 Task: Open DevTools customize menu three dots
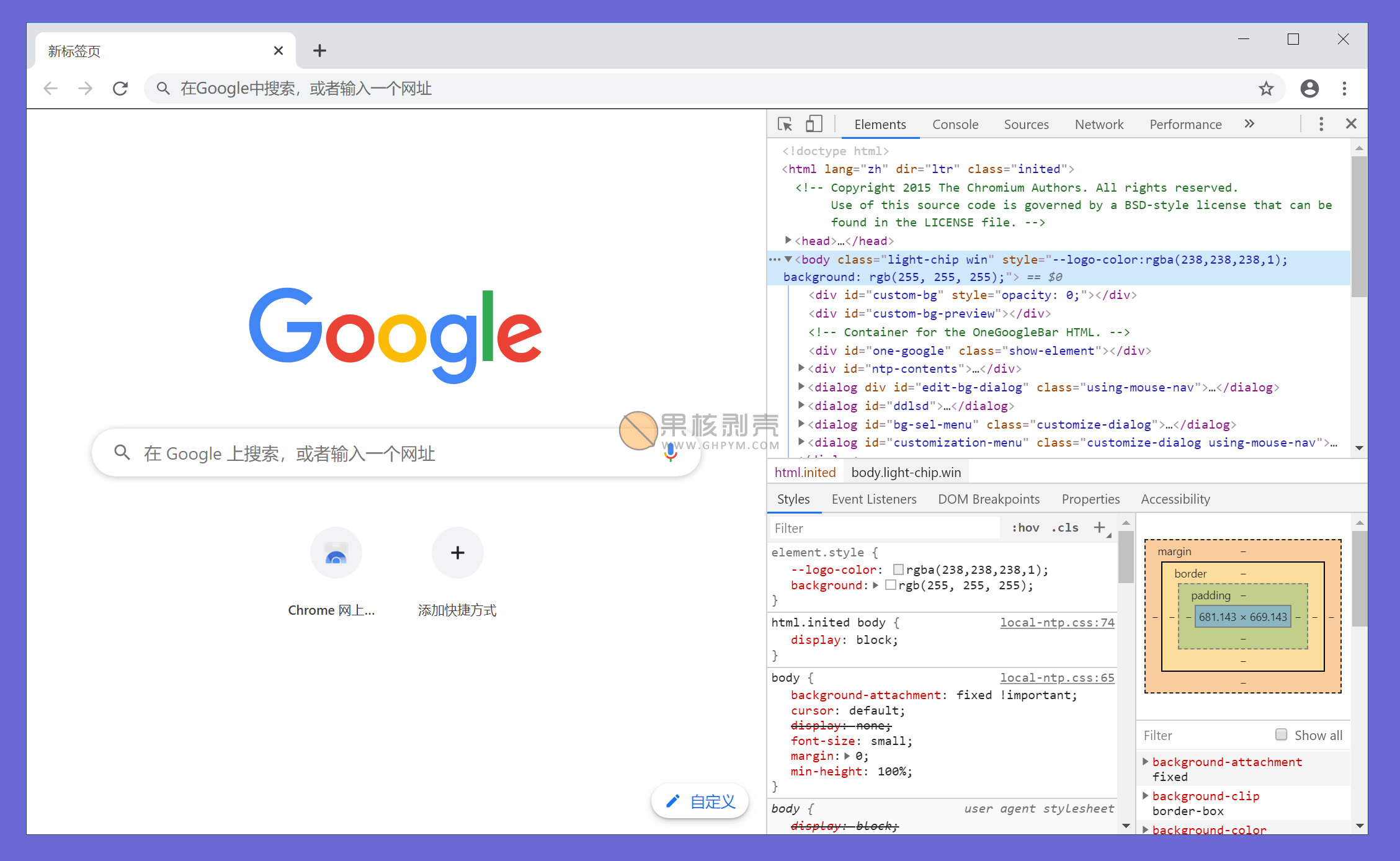[x=1321, y=124]
